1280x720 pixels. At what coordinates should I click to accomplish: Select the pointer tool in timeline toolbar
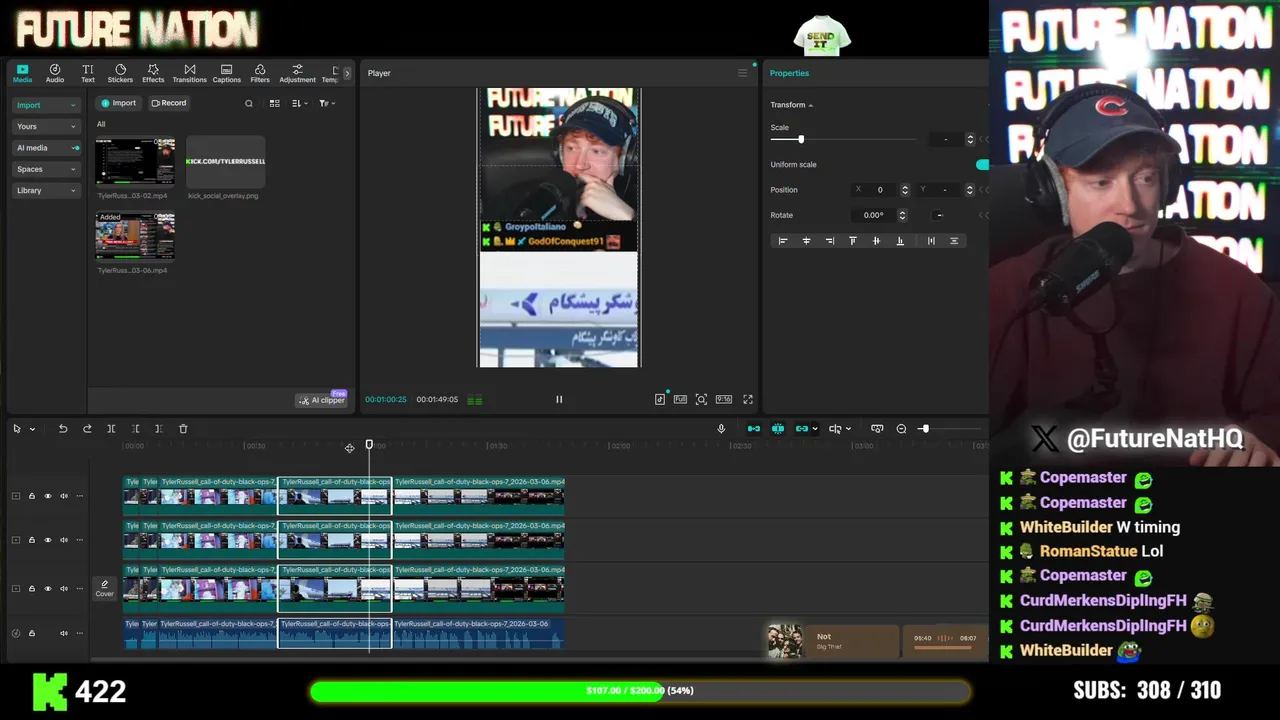(16, 429)
